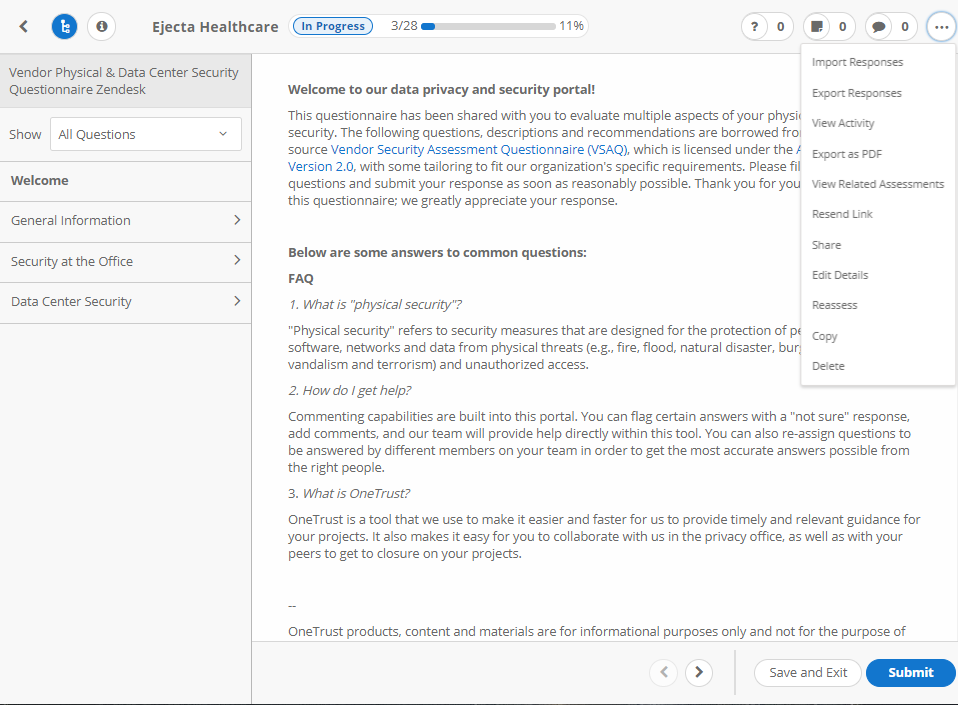Click the previous page arrow icon
This screenshot has width=958, height=705.
coord(663,672)
